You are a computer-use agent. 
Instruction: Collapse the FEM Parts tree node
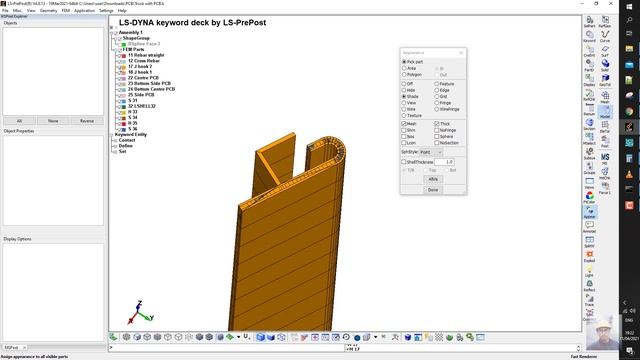pyautogui.click(x=116, y=50)
